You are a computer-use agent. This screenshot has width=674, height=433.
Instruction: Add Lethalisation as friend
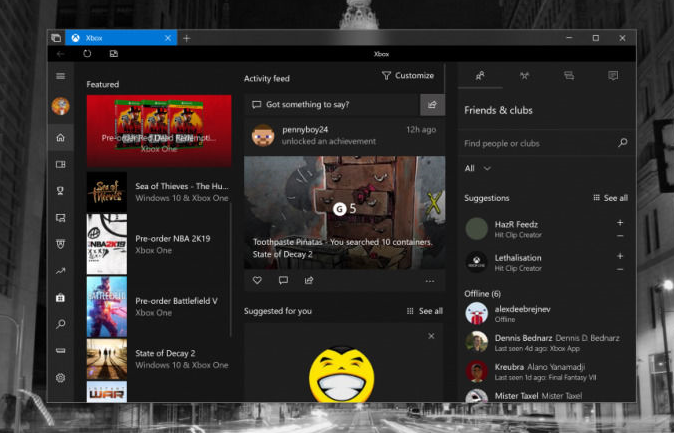point(620,256)
